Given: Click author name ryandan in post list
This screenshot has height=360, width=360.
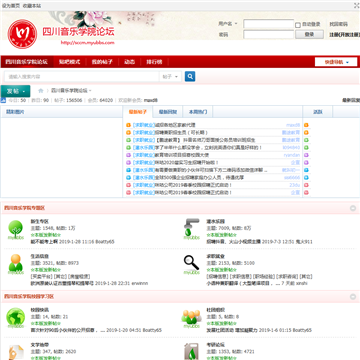Looking at the screenshot, I should coord(292,155).
